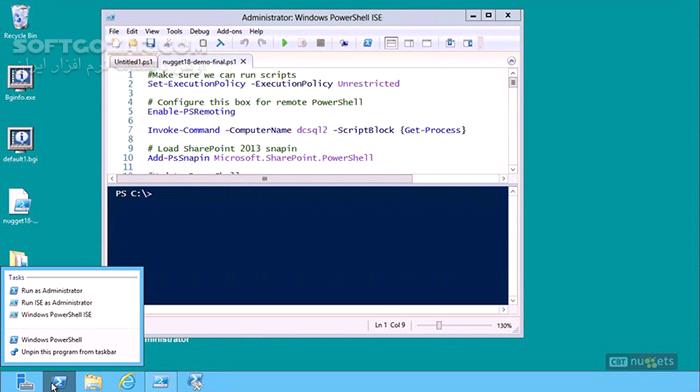Open the View menu
Image resolution: width=700 pixels, height=392 pixels.
(x=152, y=31)
